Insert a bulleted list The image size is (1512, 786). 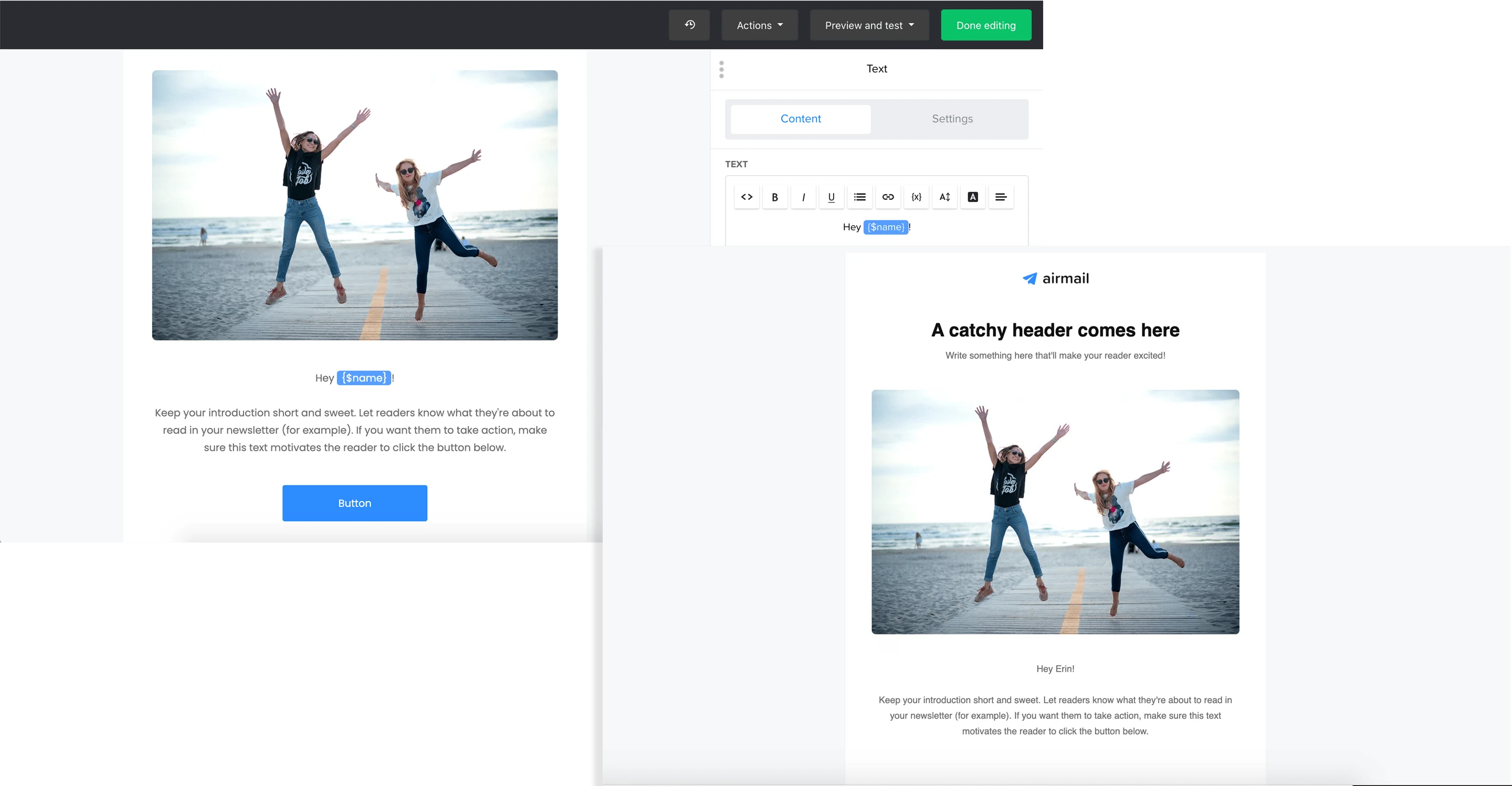[859, 197]
